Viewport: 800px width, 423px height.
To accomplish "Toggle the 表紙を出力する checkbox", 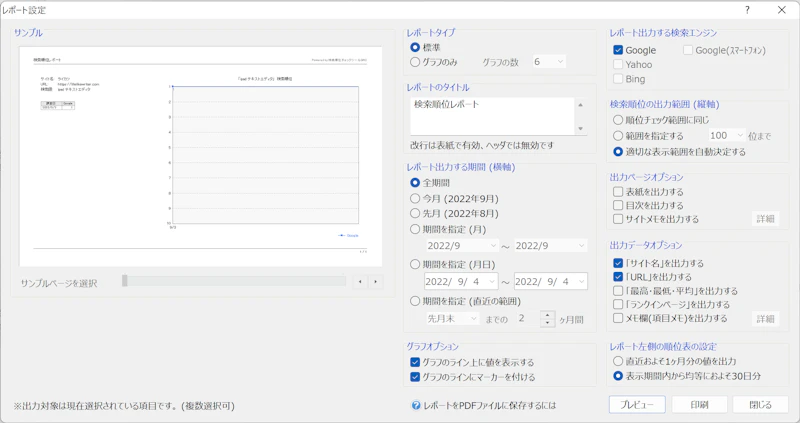I will point(618,191).
